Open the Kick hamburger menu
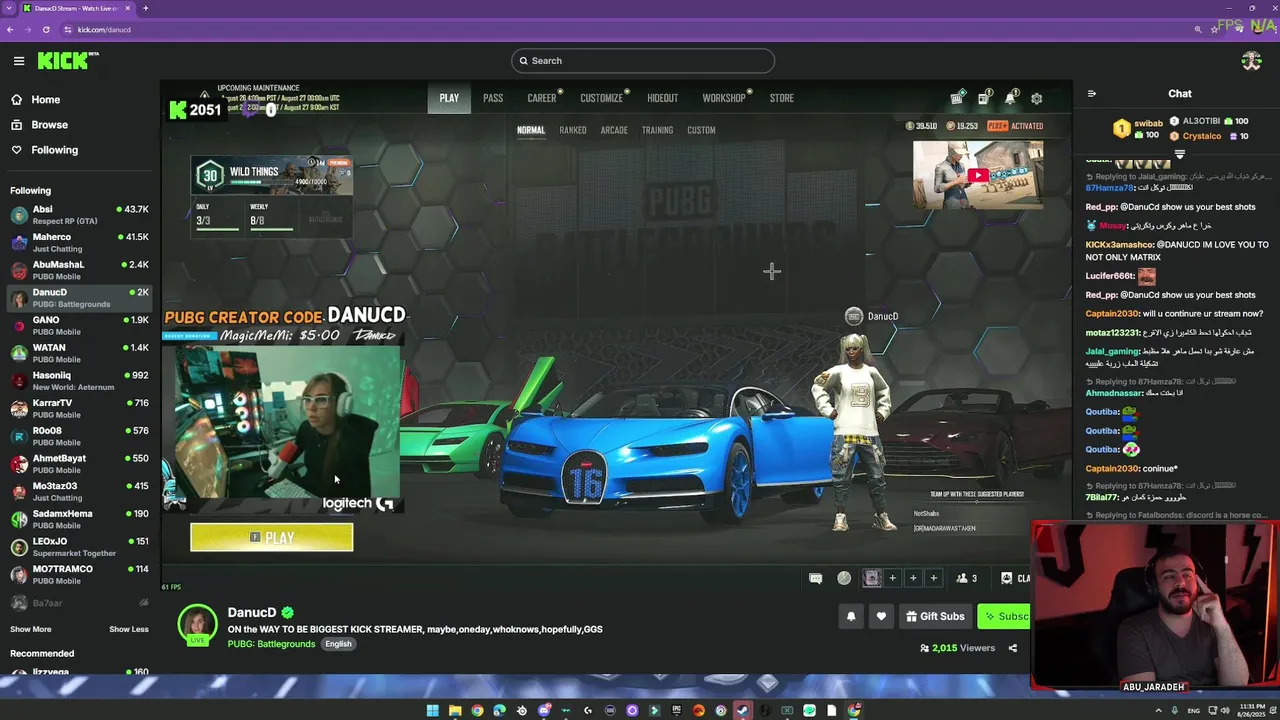Viewport: 1280px width, 720px height. pos(19,61)
